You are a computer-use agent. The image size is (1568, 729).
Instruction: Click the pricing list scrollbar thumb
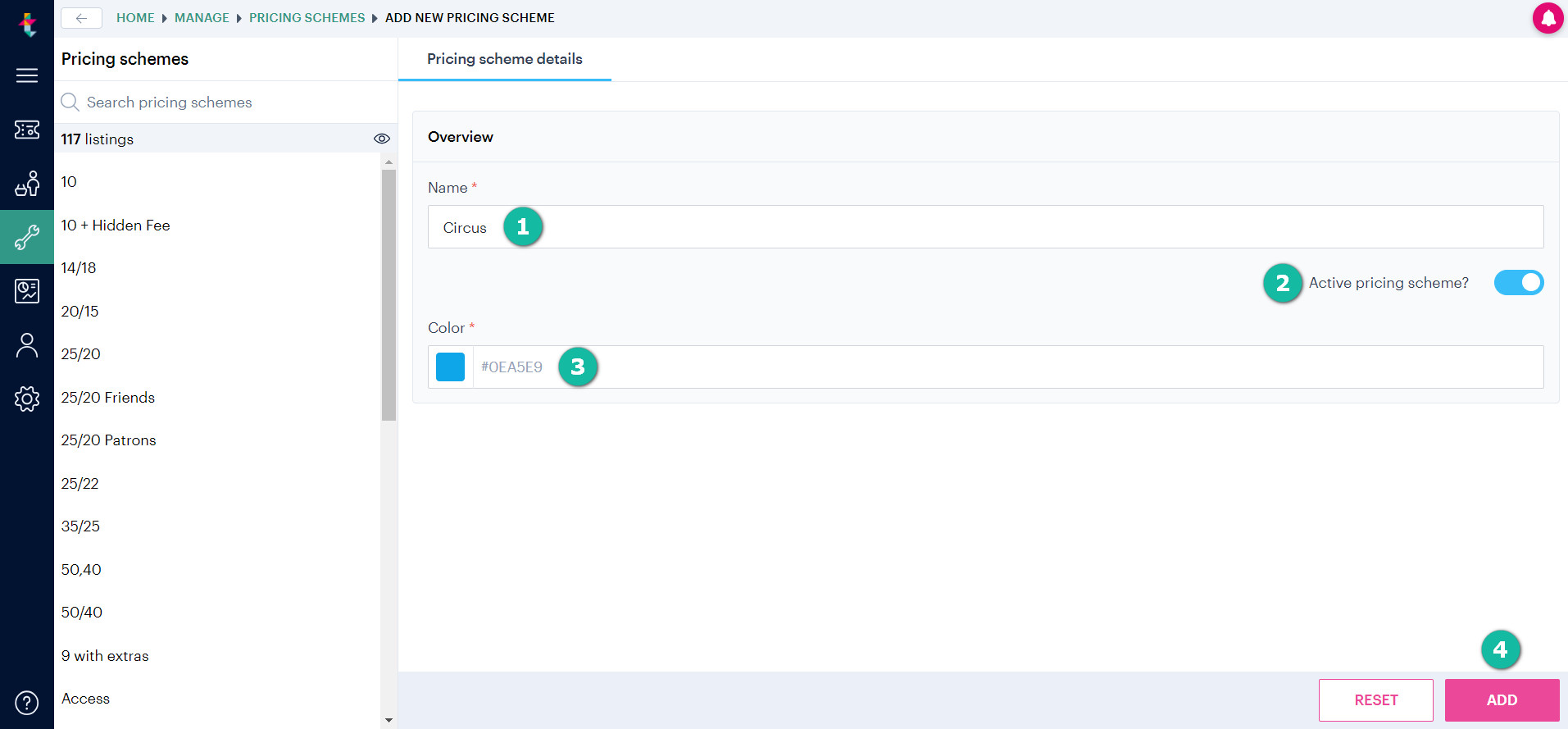(389, 295)
